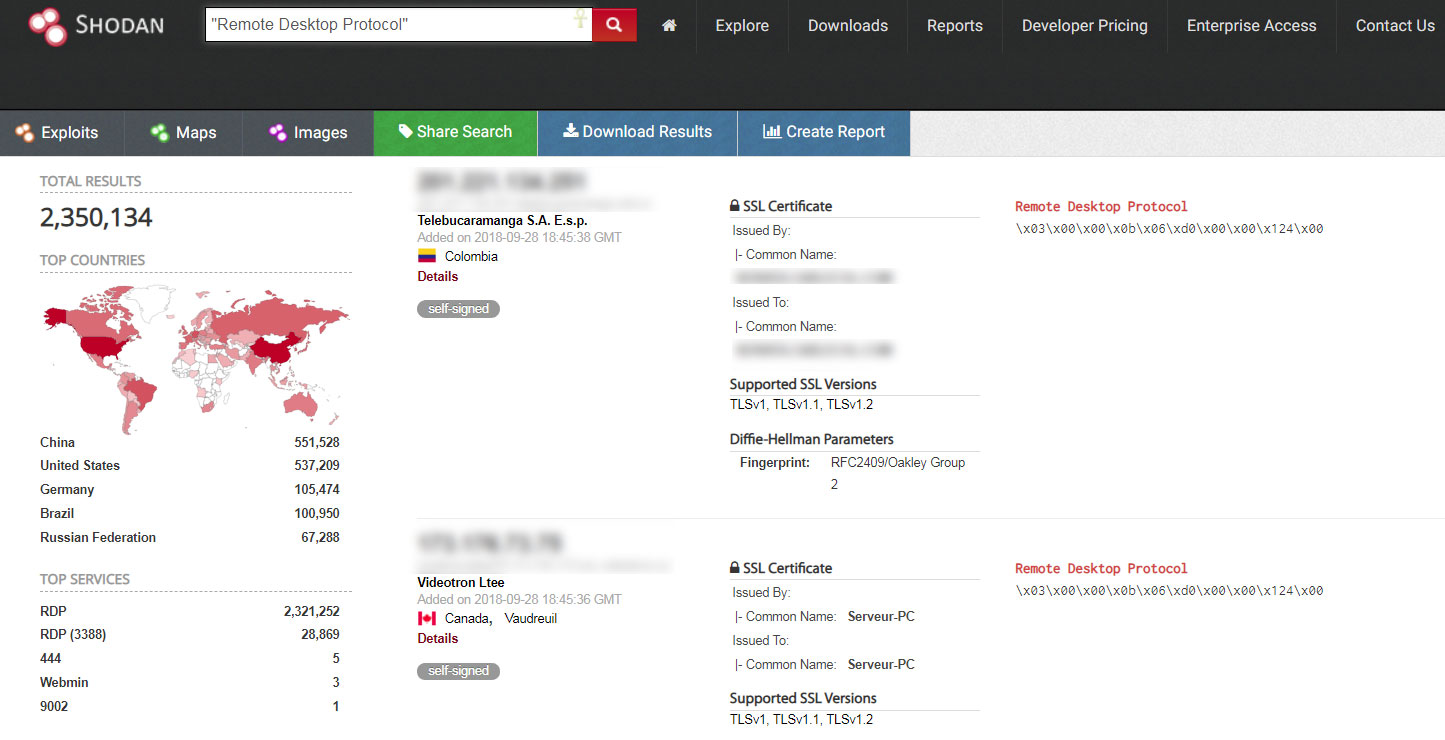Filter by 444 service

pos(51,658)
